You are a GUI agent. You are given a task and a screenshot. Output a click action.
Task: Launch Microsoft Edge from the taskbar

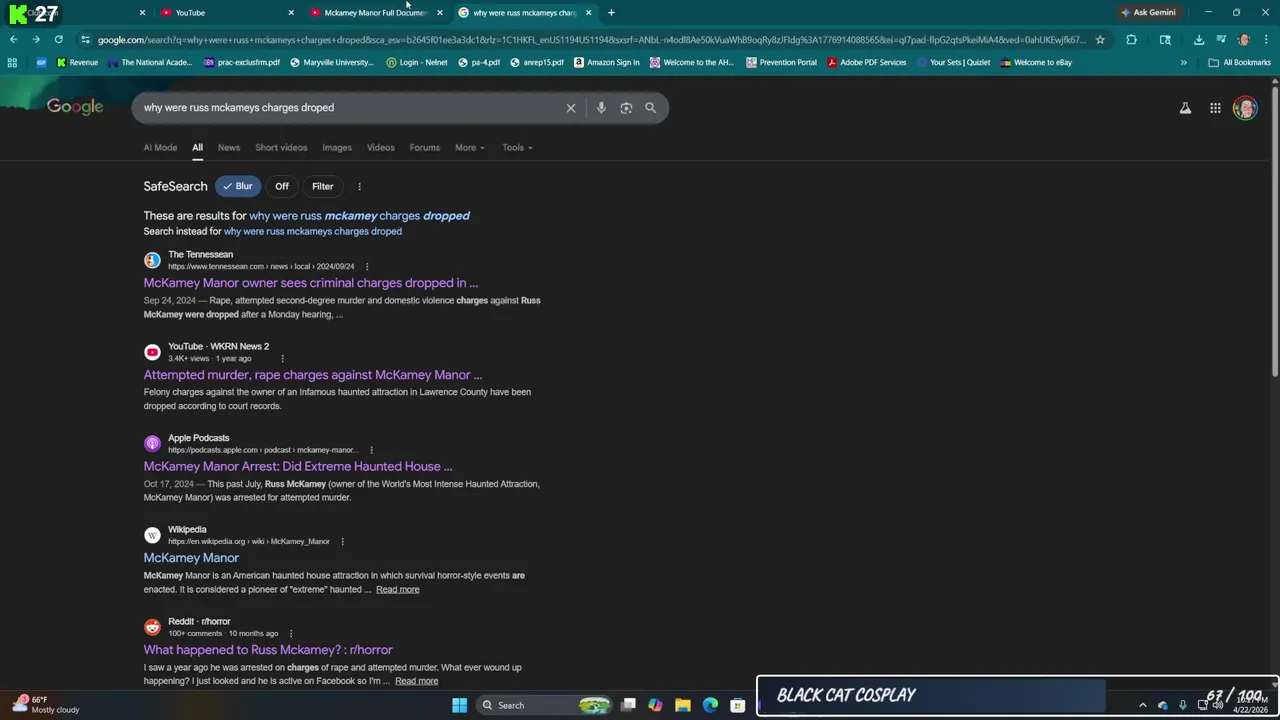click(710, 706)
